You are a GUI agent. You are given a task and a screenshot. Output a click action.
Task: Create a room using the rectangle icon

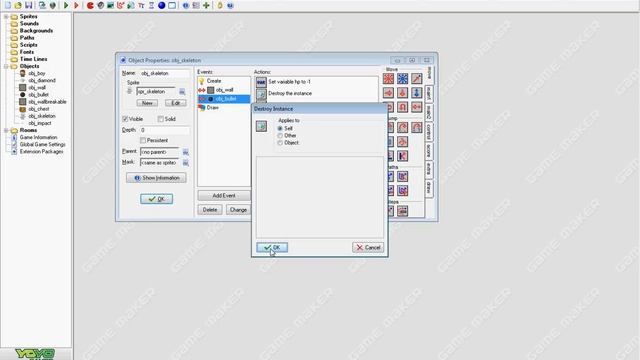tap(172, 5)
